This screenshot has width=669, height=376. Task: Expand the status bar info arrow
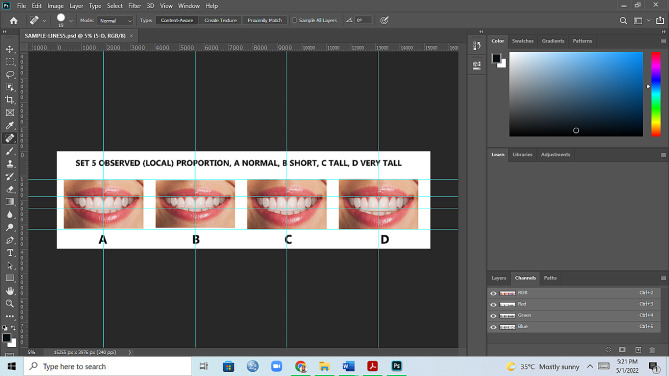pos(130,352)
